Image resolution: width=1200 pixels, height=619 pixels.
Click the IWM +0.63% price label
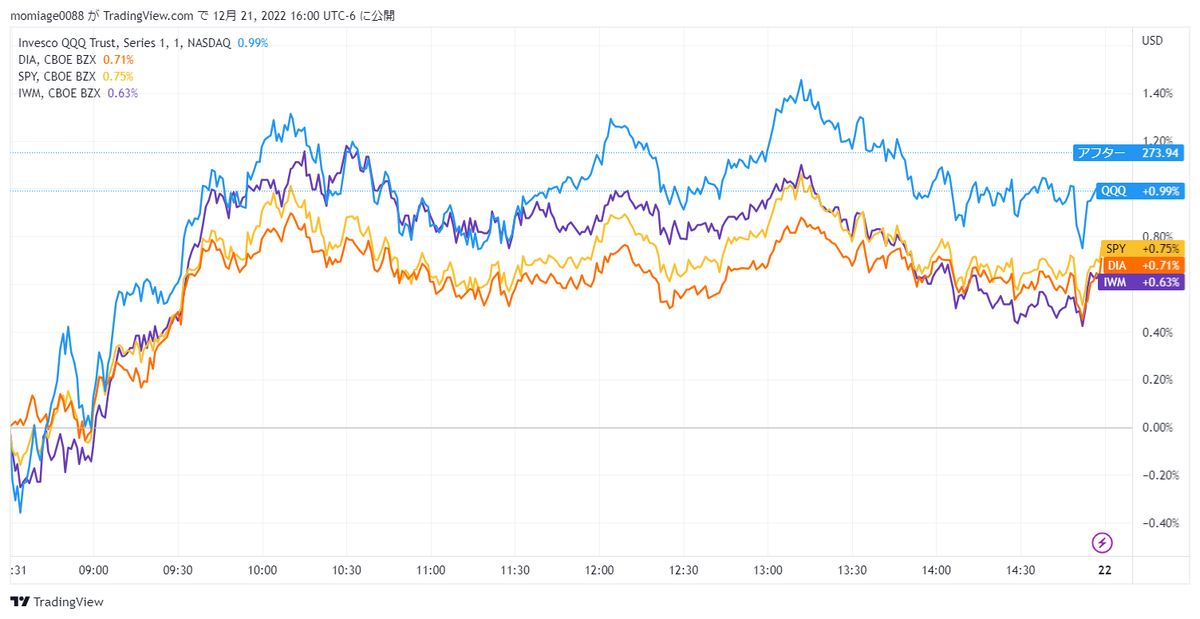pyautogui.click(x=1142, y=282)
